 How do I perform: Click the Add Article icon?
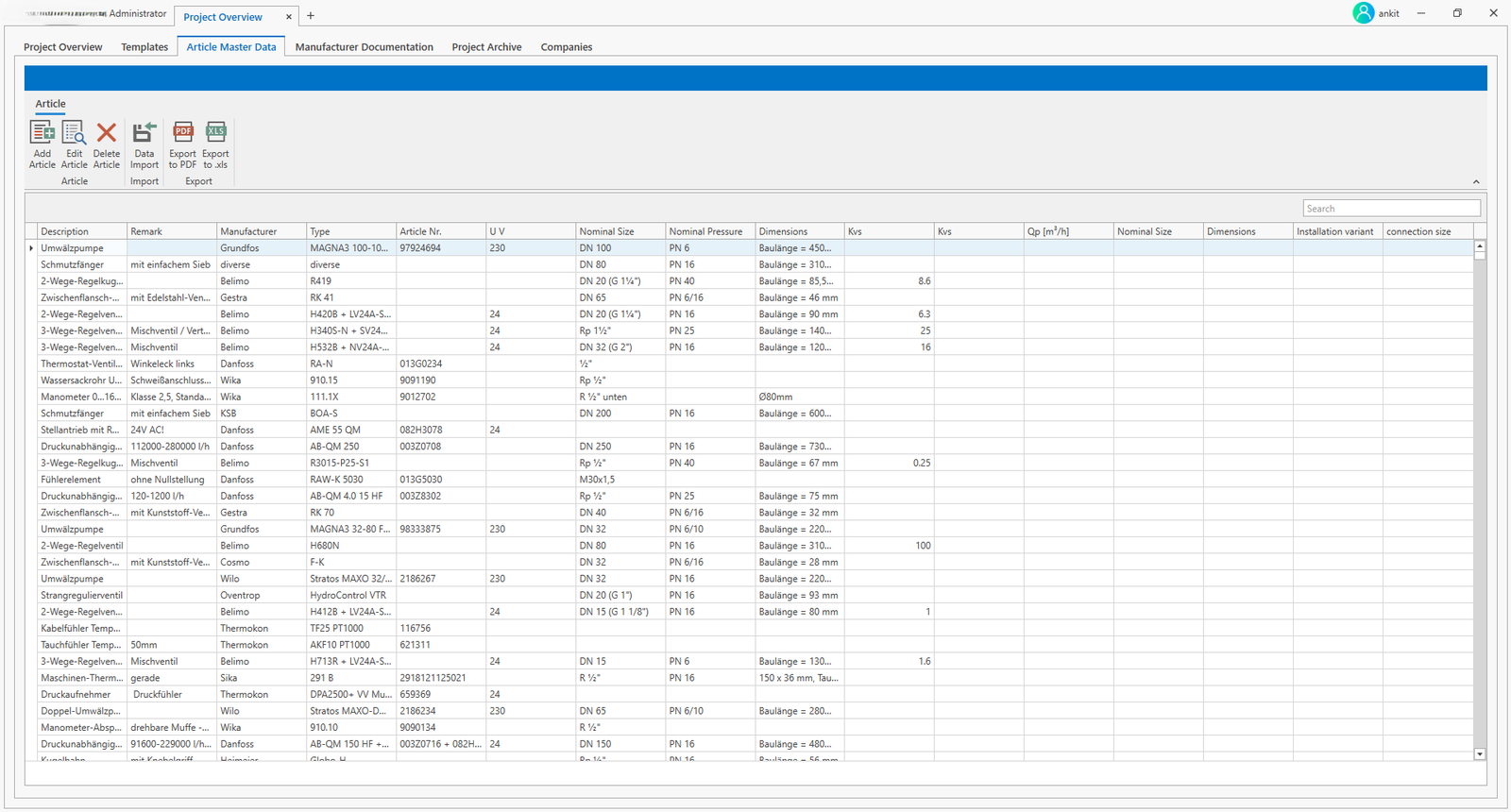tap(42, 134)
